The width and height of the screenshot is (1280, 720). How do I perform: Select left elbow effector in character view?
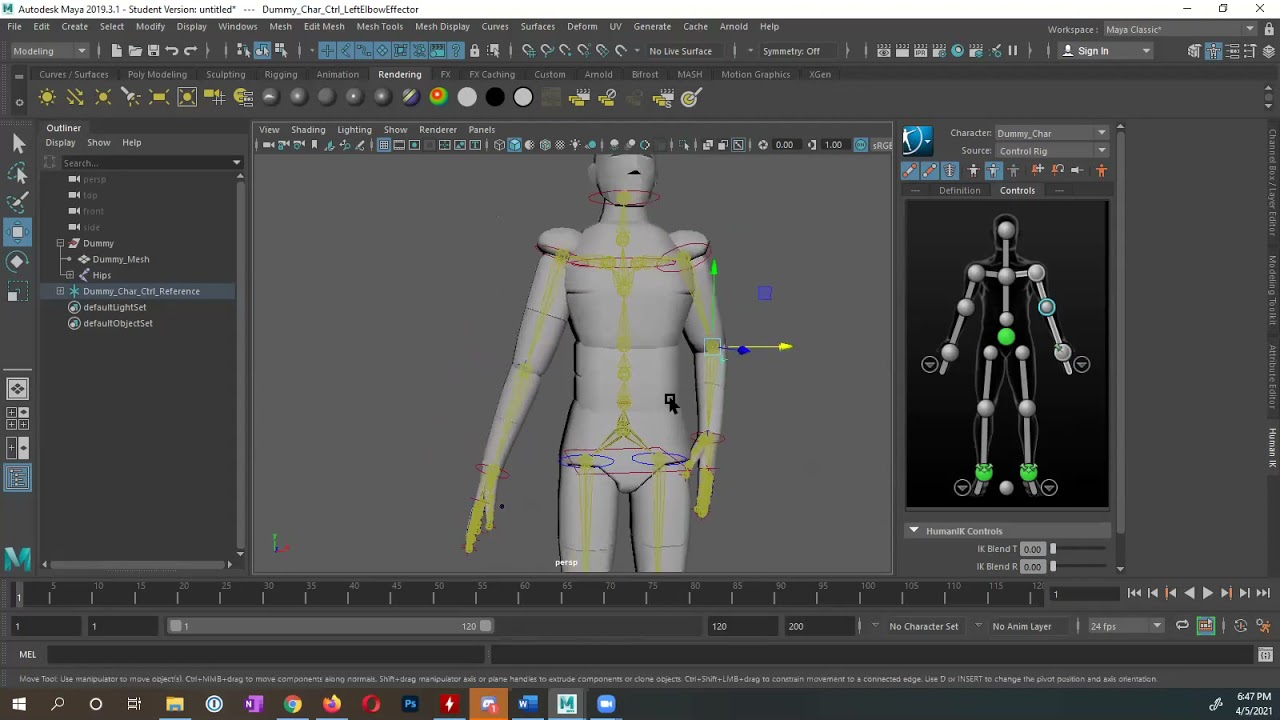pyautogui.click(x=1046, y=307)
